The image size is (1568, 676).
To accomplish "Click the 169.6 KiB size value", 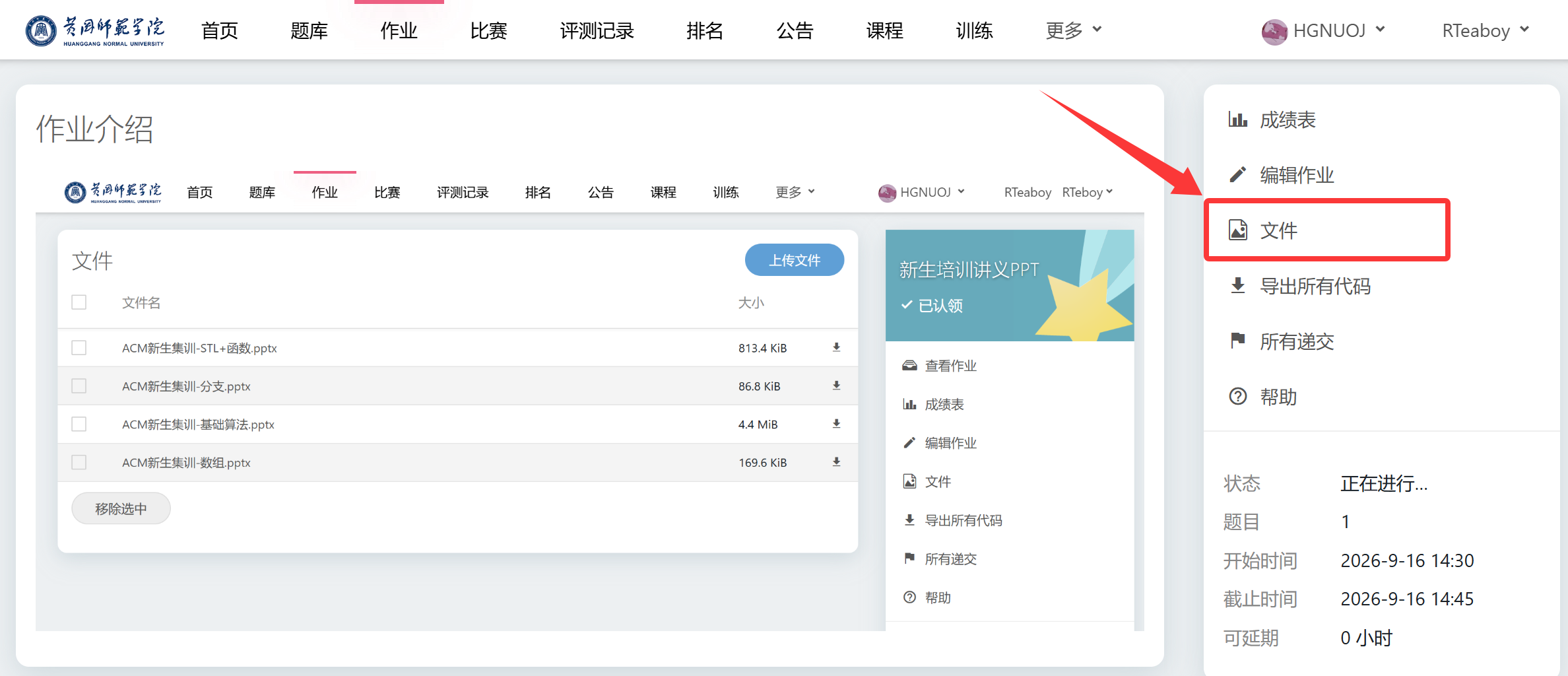I will click(763, 463).
